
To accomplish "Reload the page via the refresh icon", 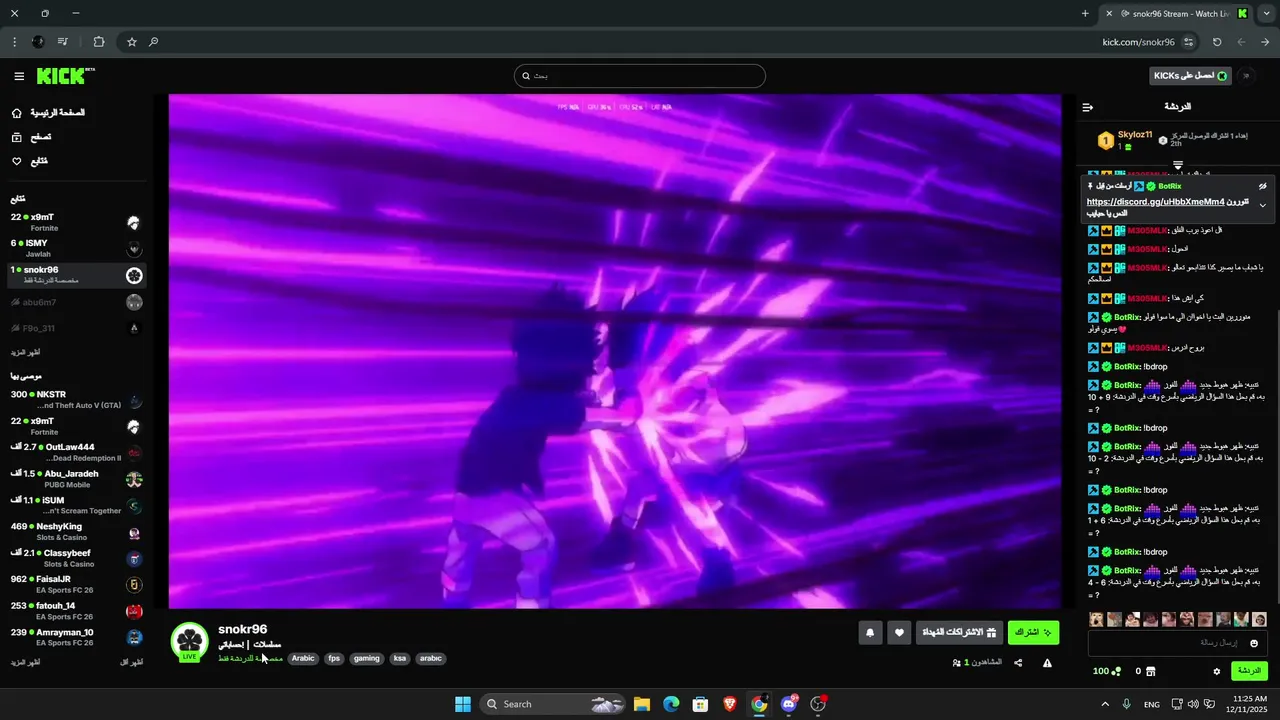I will (1217, 42).
